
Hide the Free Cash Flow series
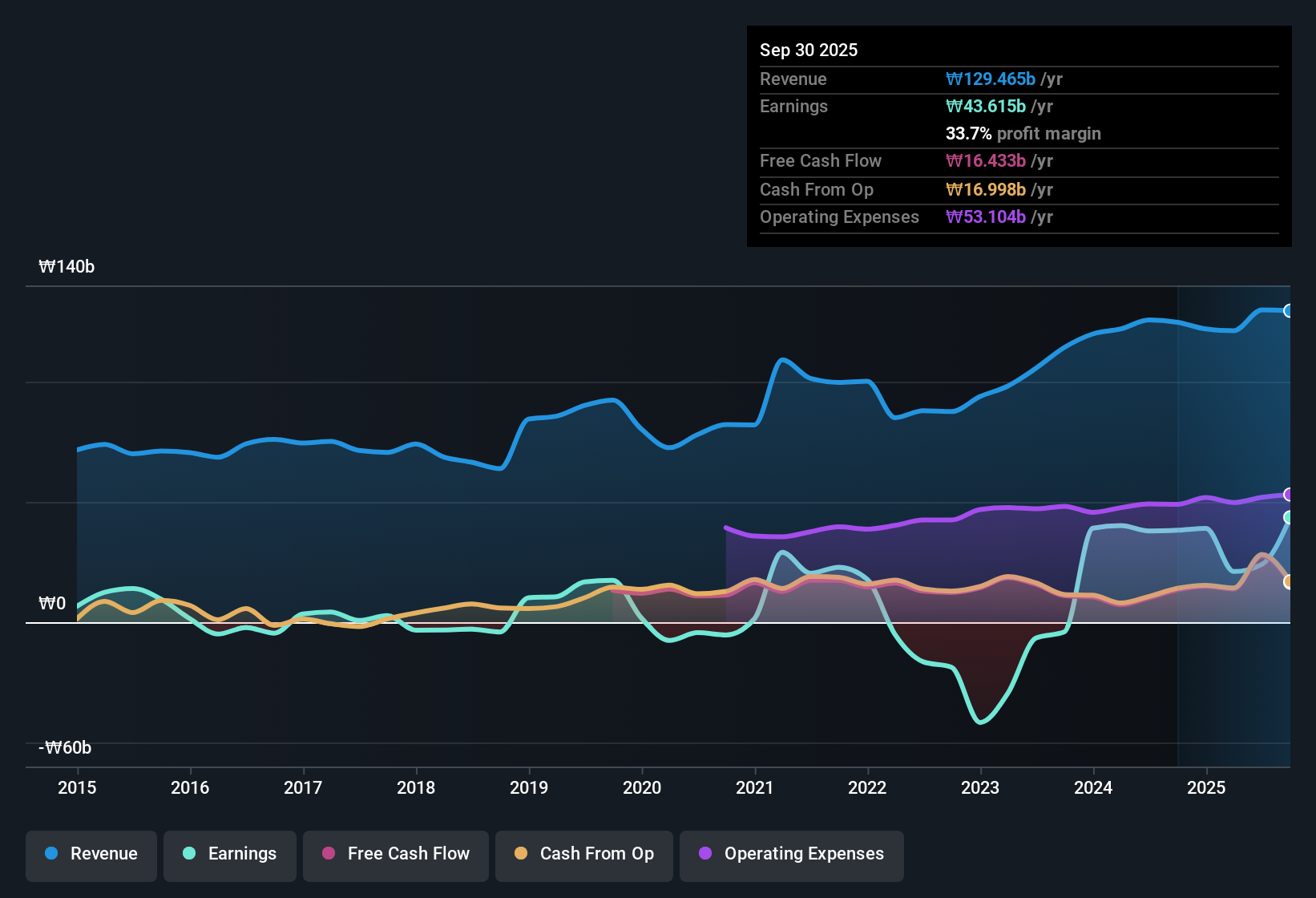pos(395,855)
